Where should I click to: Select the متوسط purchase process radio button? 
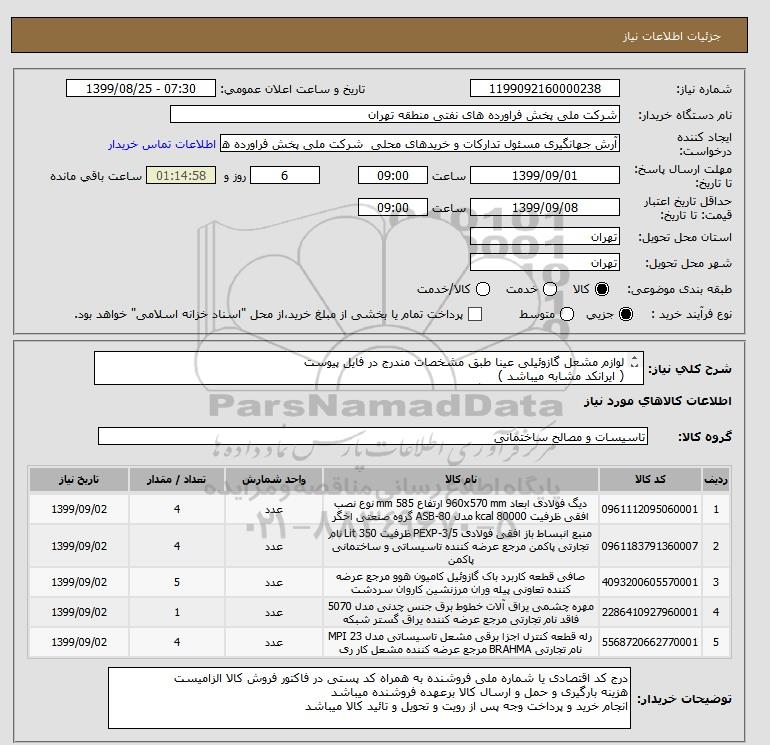567,314
